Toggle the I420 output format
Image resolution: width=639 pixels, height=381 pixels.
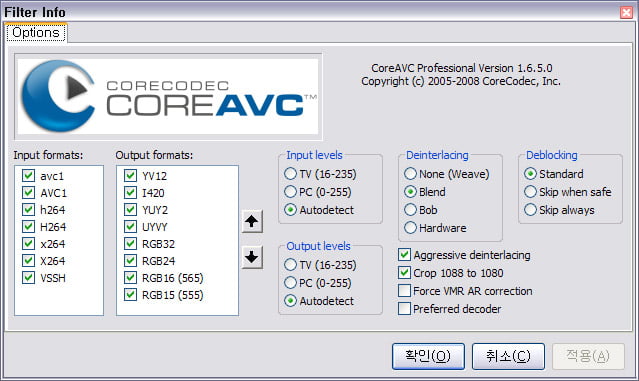click(130, 192)
